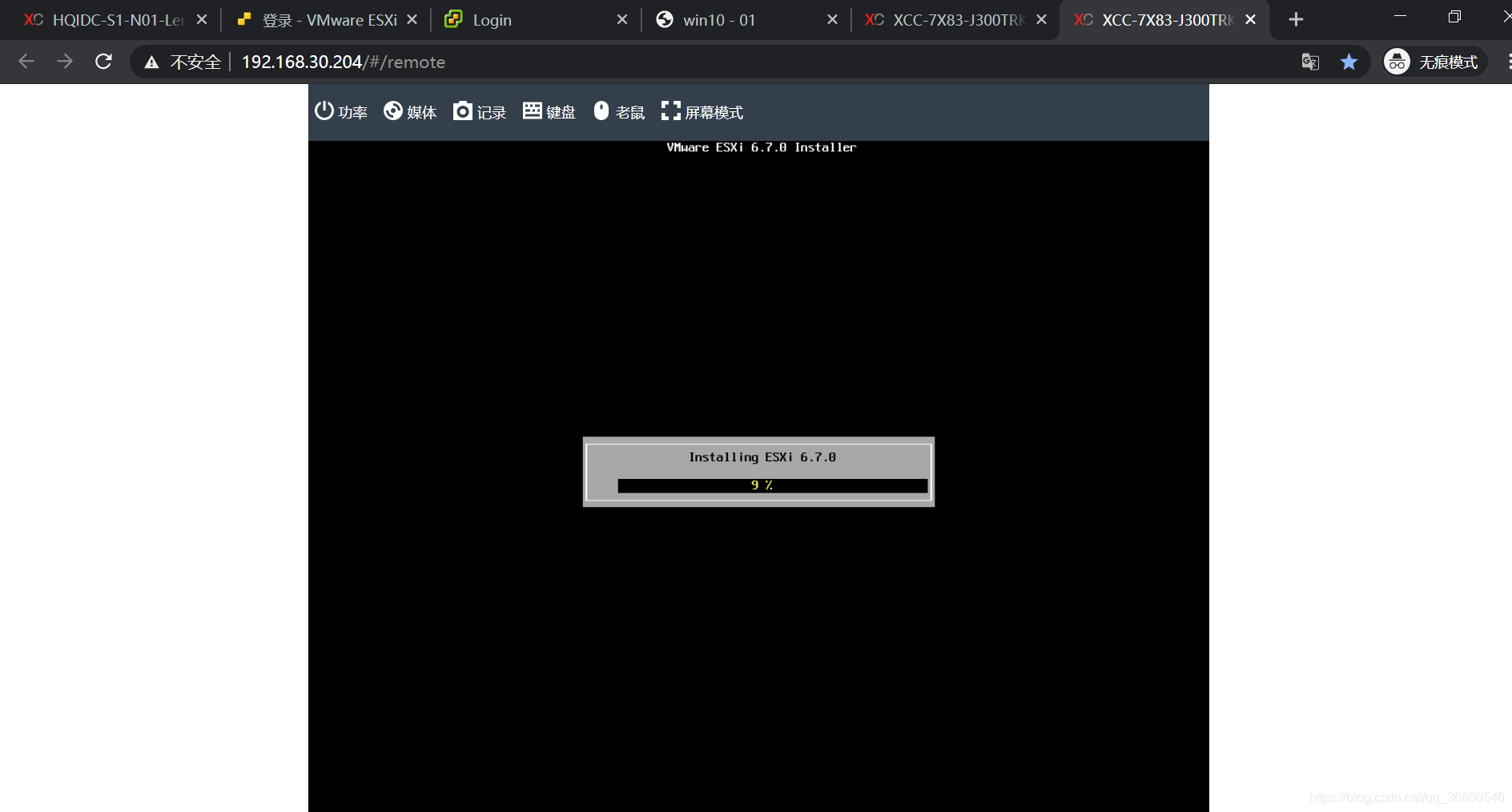1512x812 pixels.
Task: Close the inactive XCC-7X83-J300TRK tab
Action: pyautogui.click(x=1041, y=19)
